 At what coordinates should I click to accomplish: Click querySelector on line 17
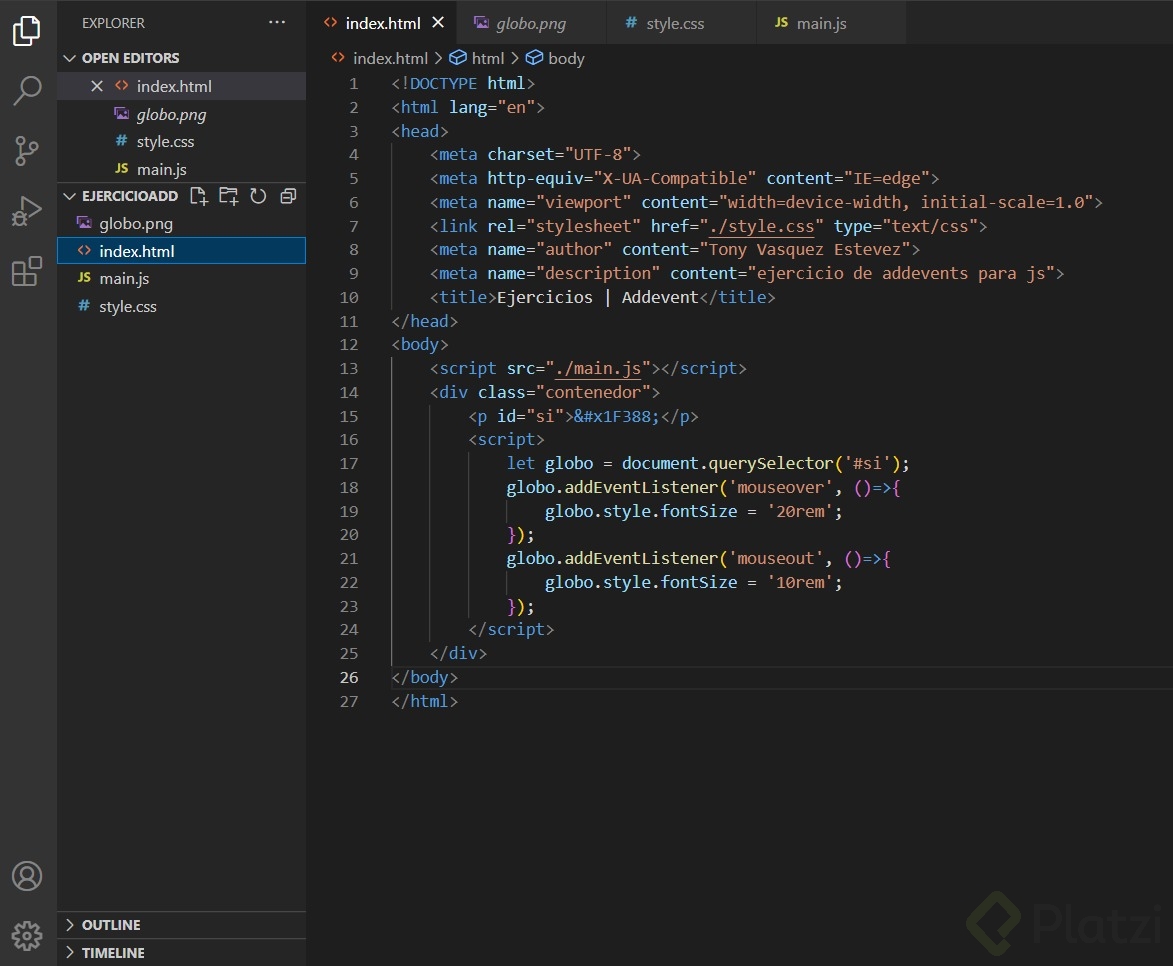[771, 463]
